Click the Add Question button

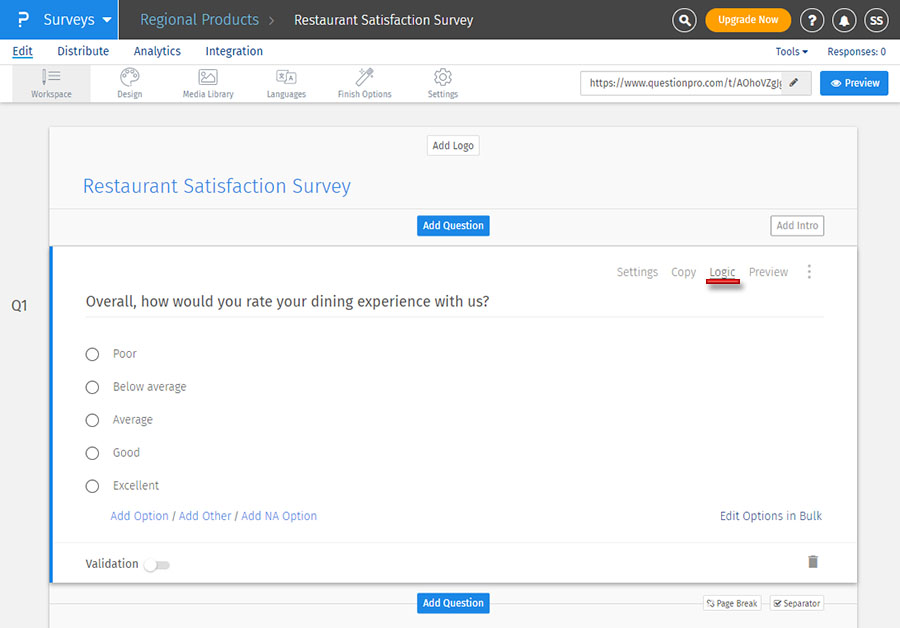(x=453, y=225)
